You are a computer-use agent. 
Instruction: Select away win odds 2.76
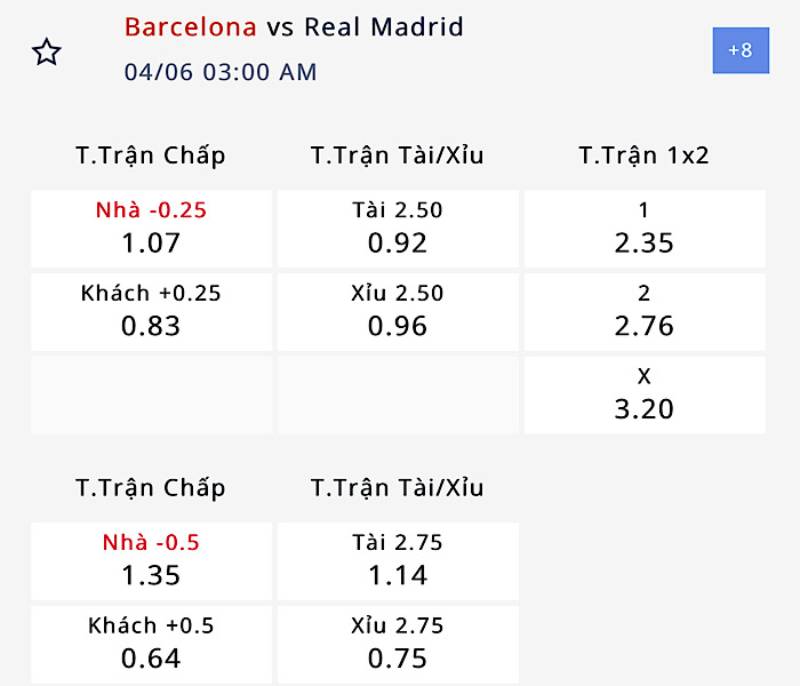tap(644, 311)
